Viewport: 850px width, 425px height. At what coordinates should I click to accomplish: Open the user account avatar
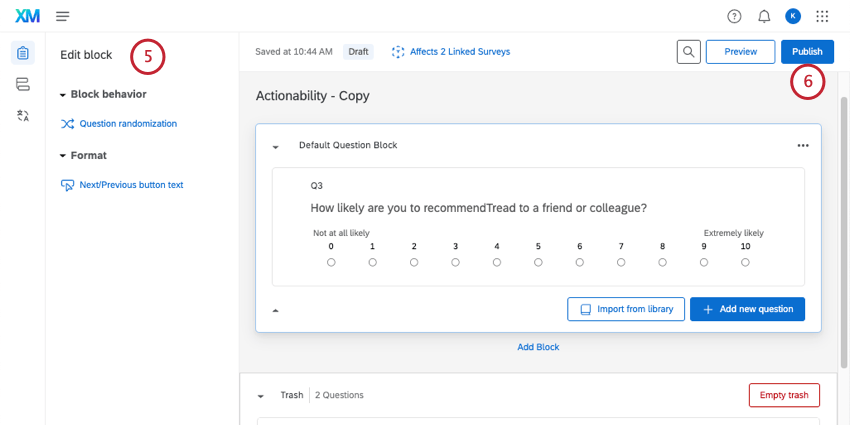coord(793,16)
